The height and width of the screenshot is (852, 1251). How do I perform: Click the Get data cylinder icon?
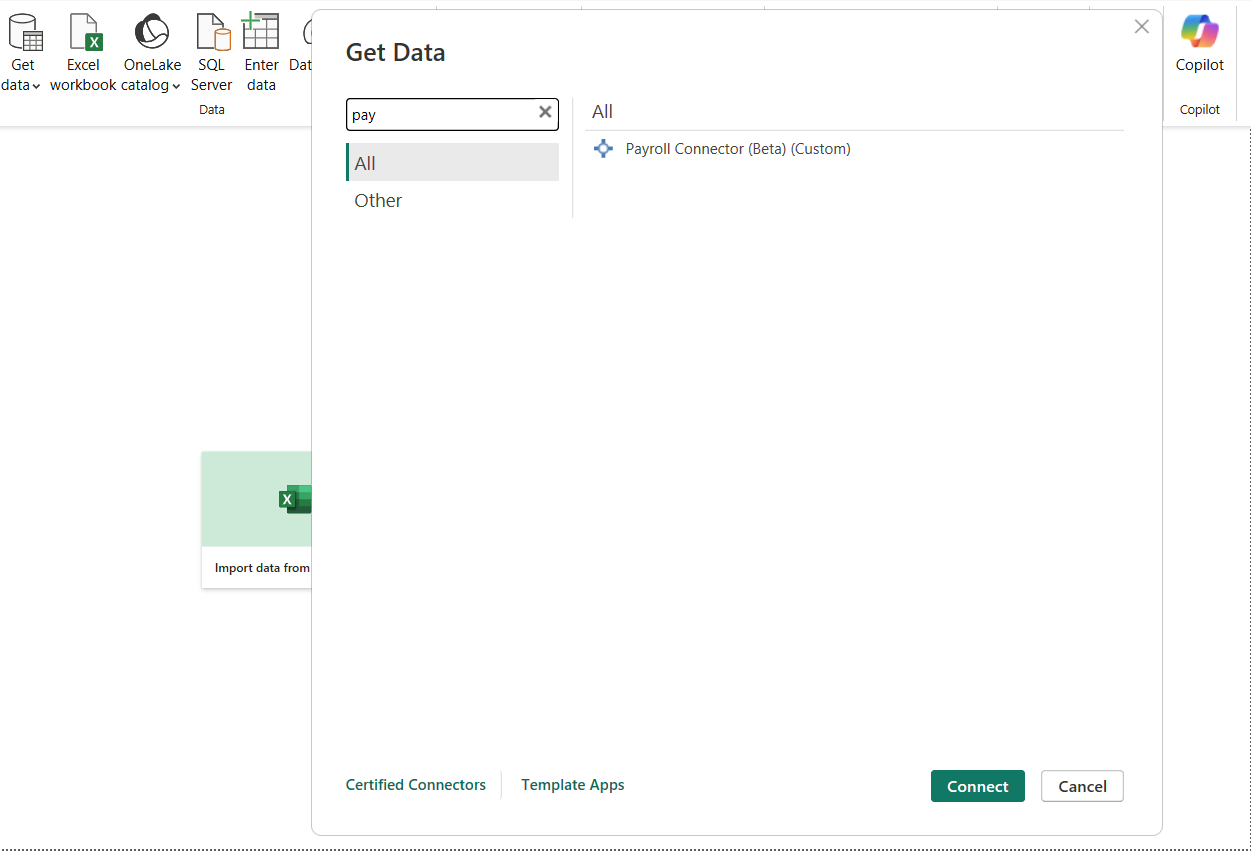coord(24,33)
